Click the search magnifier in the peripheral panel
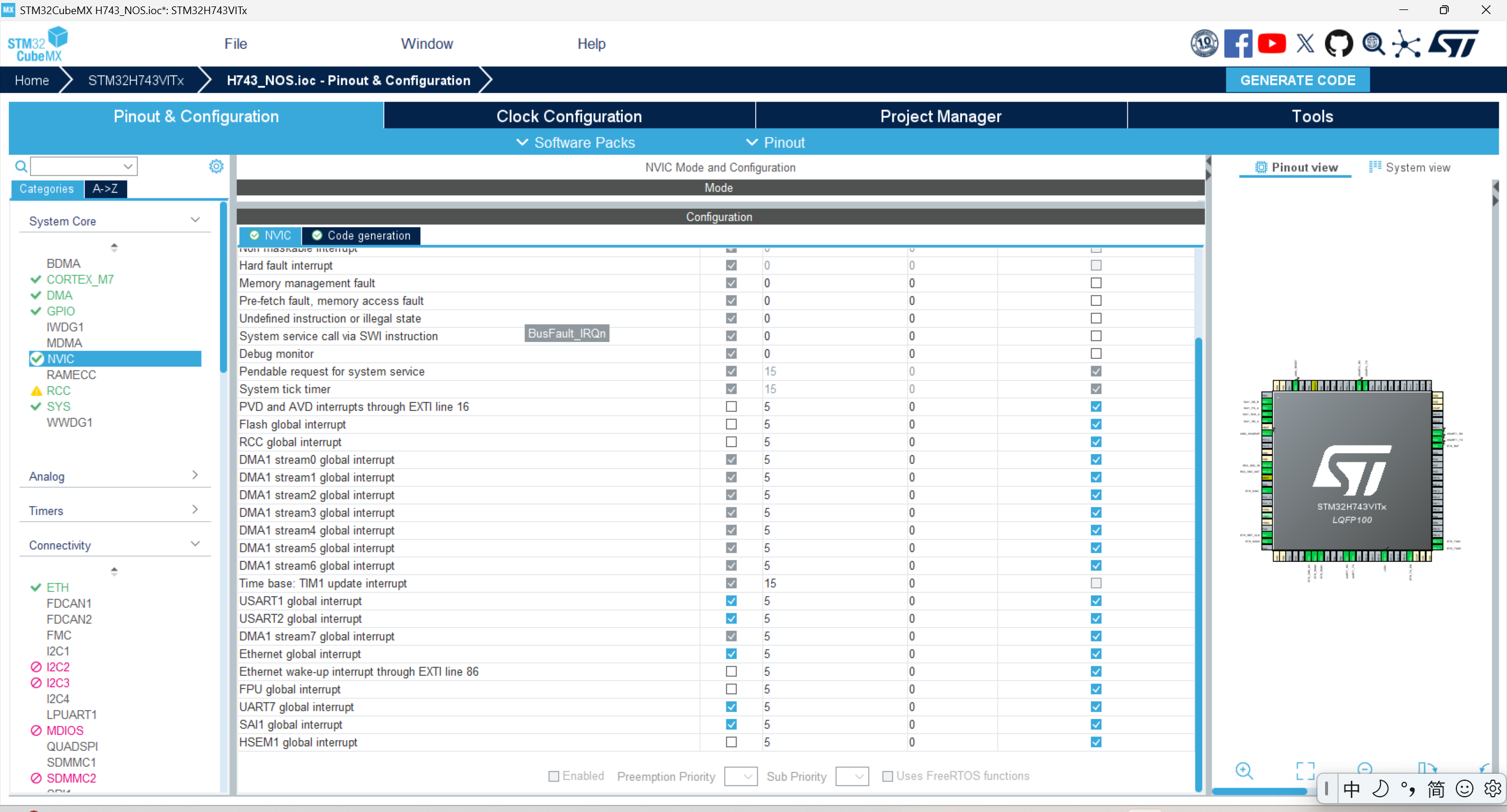Viewport: 1507px width, 812px height. point(21,167)
